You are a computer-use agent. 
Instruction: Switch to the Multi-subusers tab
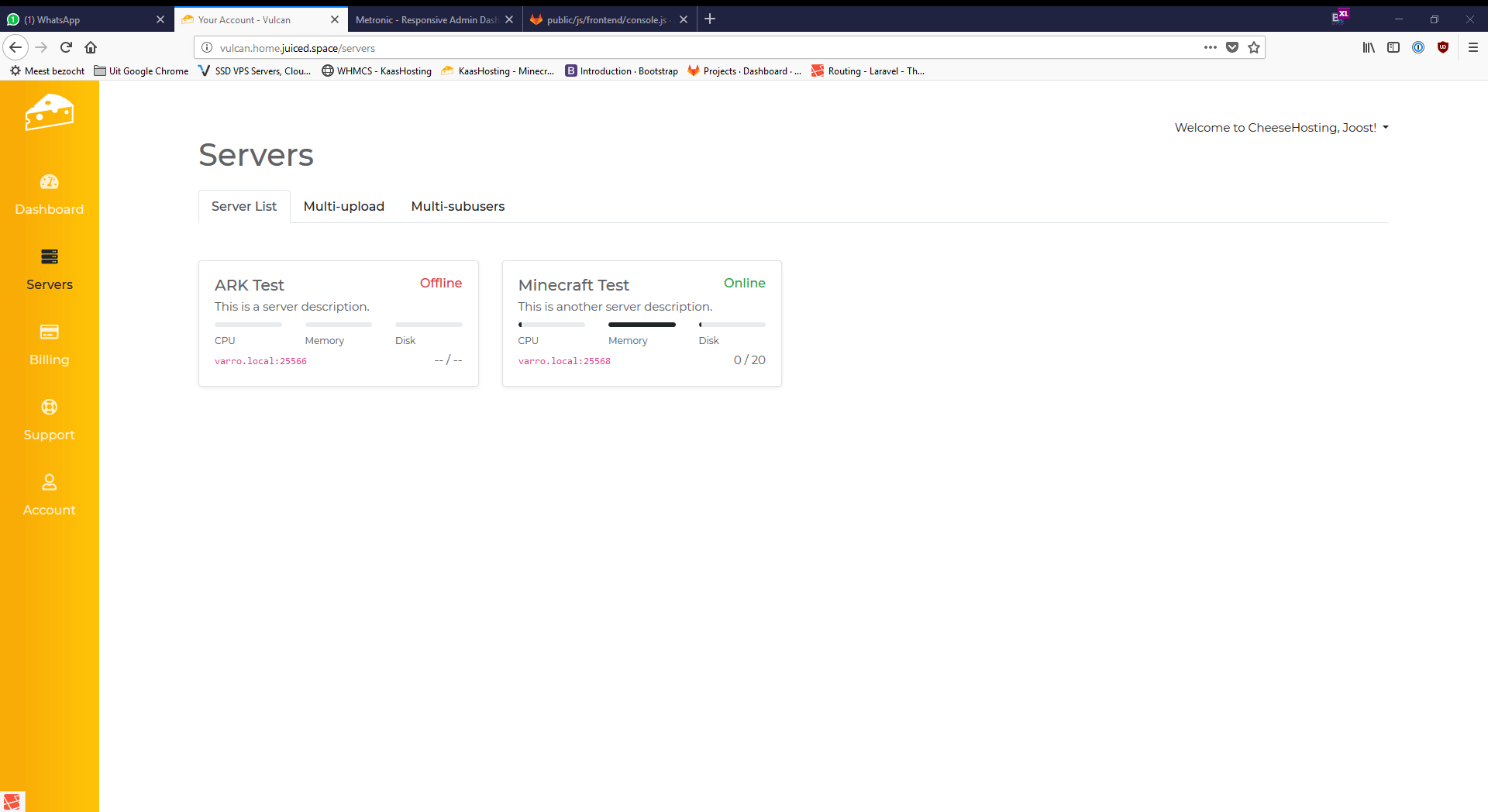pos(457,206)
